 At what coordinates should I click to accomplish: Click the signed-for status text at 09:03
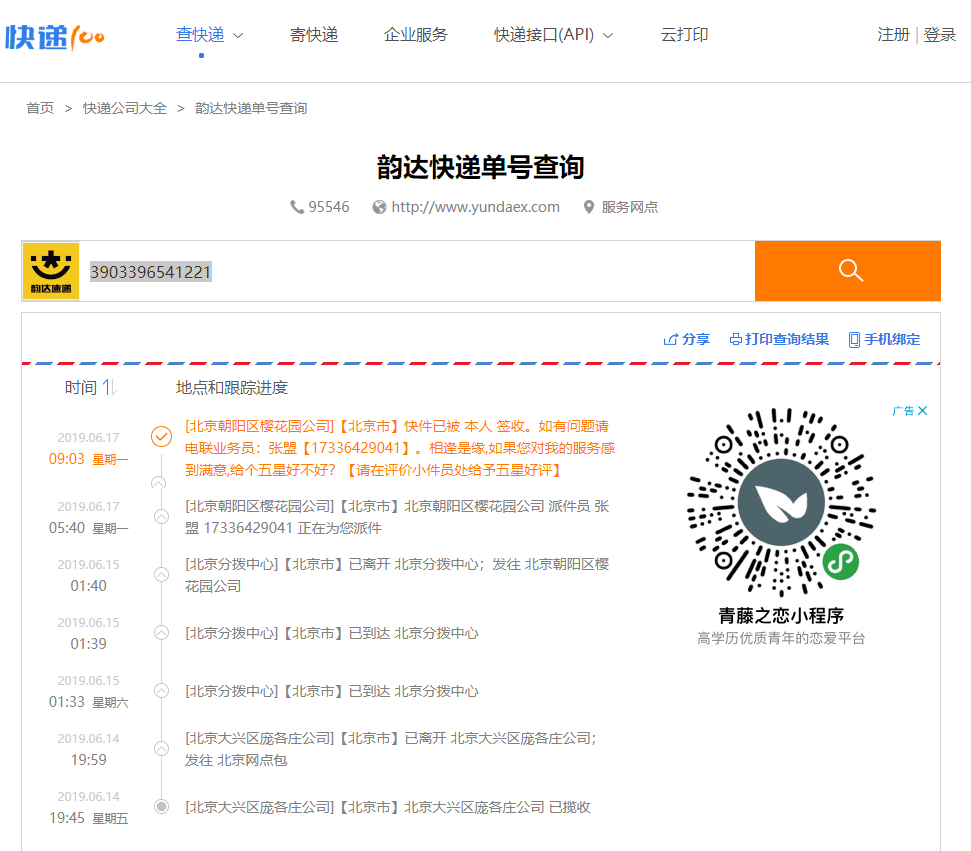tap(399, 448)
